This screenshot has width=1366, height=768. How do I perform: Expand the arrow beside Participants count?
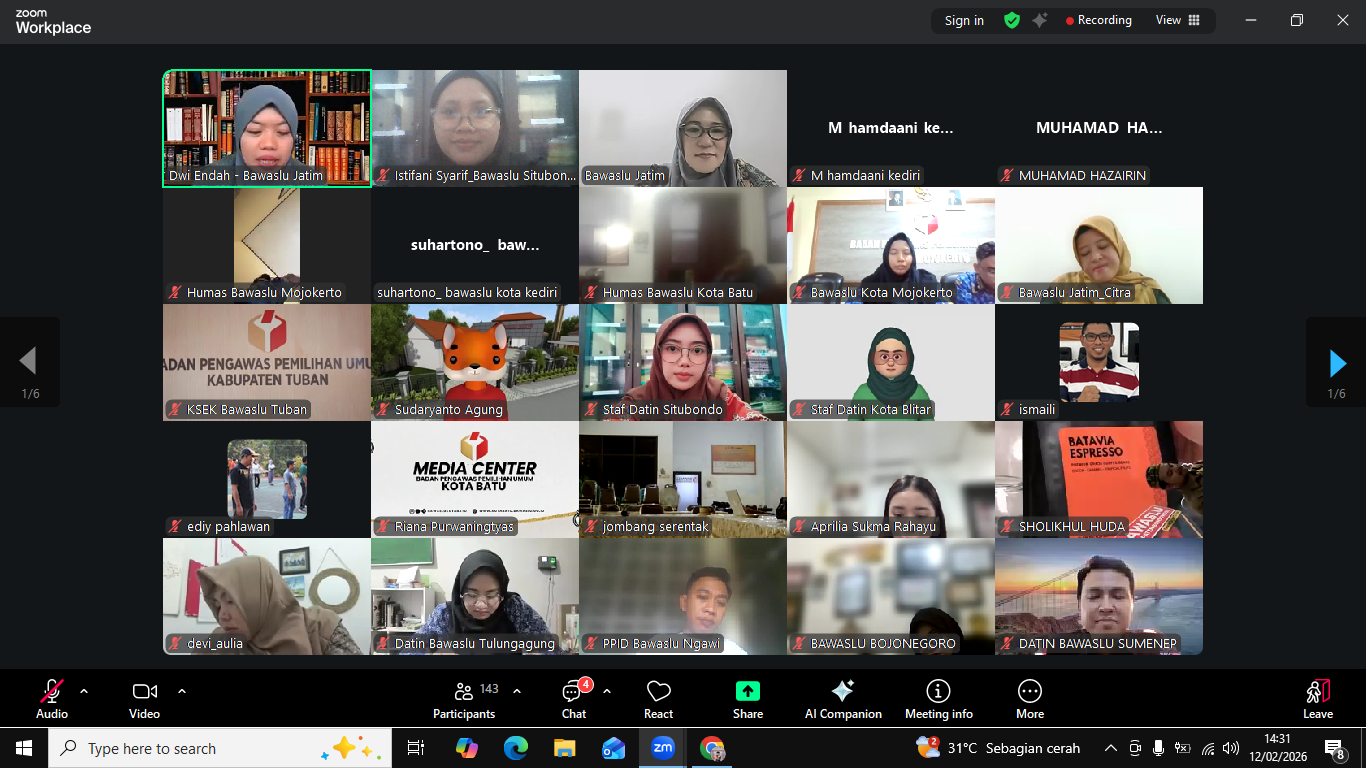pyautogui.click(x=517, y=691)
